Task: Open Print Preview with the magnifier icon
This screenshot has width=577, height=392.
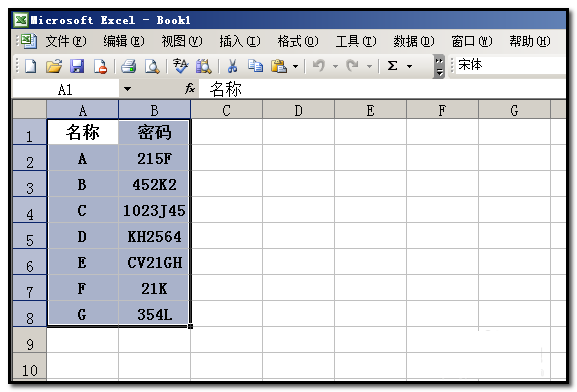Action: click(152, 66)
